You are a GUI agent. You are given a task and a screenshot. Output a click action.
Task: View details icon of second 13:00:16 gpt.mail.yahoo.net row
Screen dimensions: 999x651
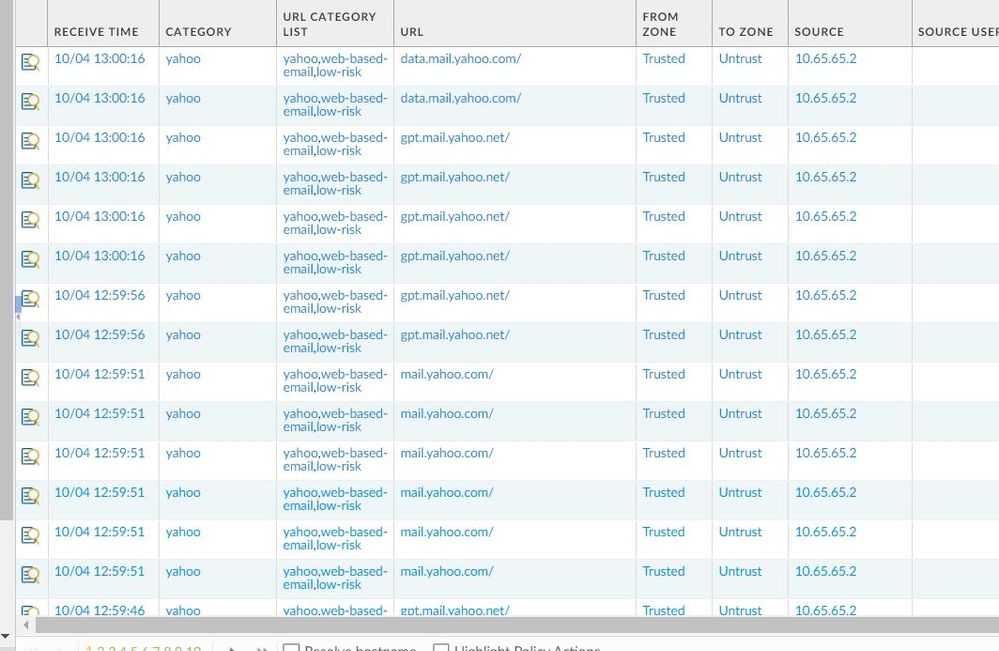click(x=30, y=181)
